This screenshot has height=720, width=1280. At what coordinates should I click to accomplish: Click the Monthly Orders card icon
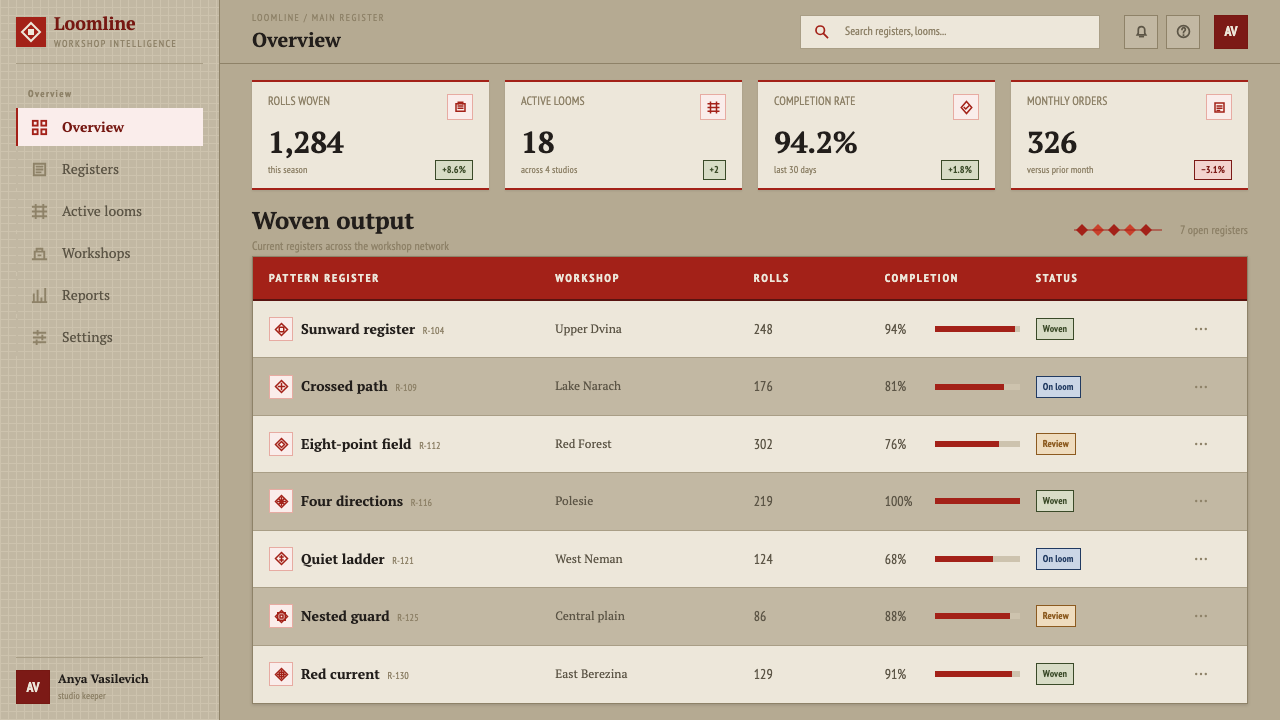coord(1219,107)
